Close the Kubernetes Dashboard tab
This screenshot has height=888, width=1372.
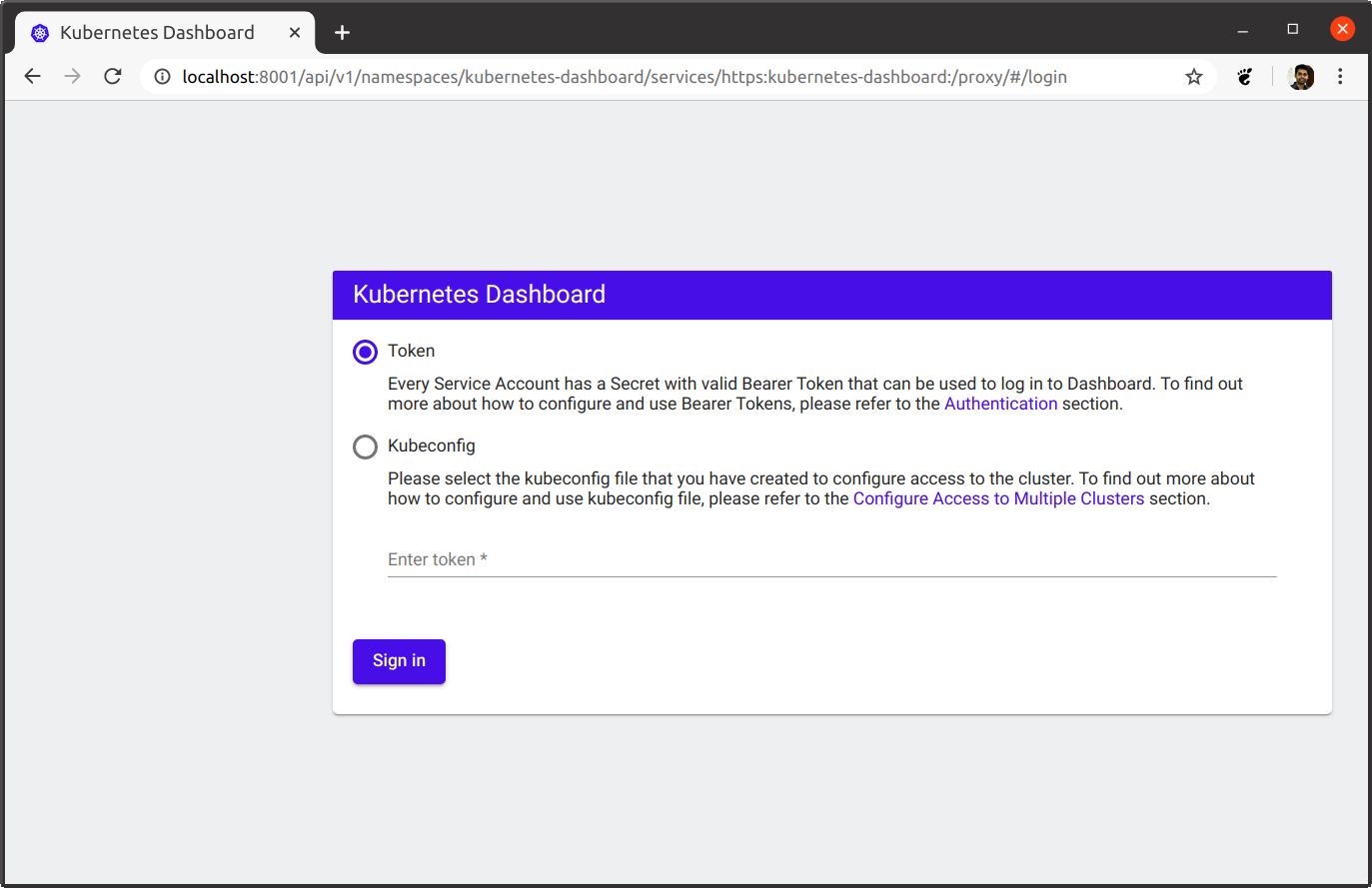(x=295, y=33)
